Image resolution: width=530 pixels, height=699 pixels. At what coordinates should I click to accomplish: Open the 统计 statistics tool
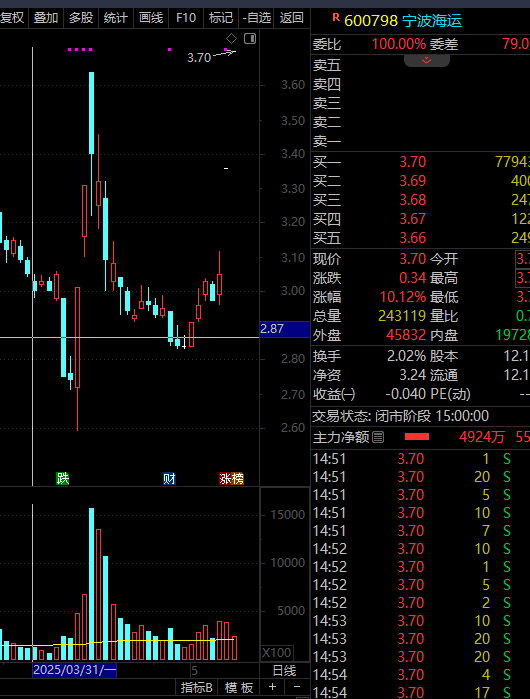coord(115,18)
